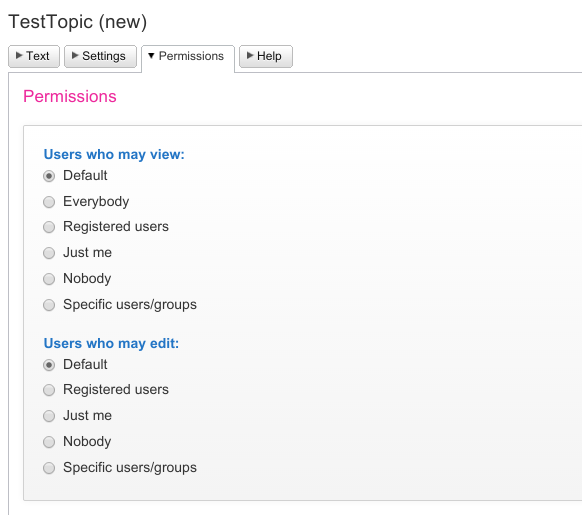
Task: Open the Help tab
Action: coord(266,56)
